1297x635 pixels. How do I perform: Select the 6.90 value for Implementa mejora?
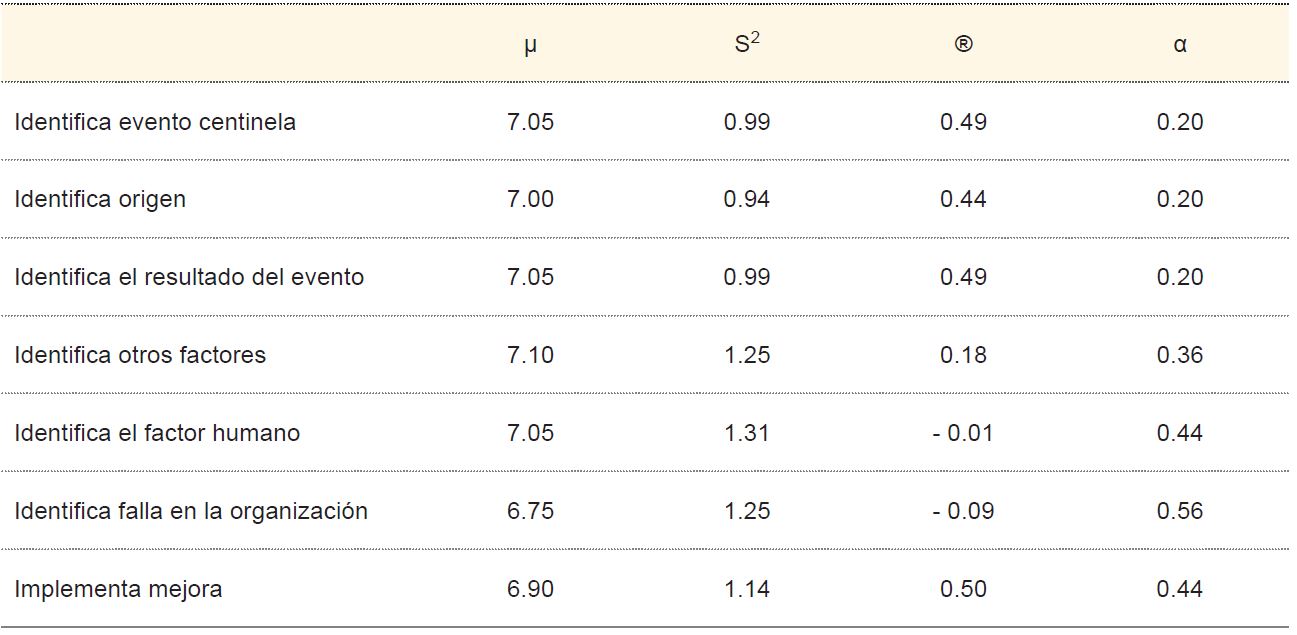click(x=530, y=589)
